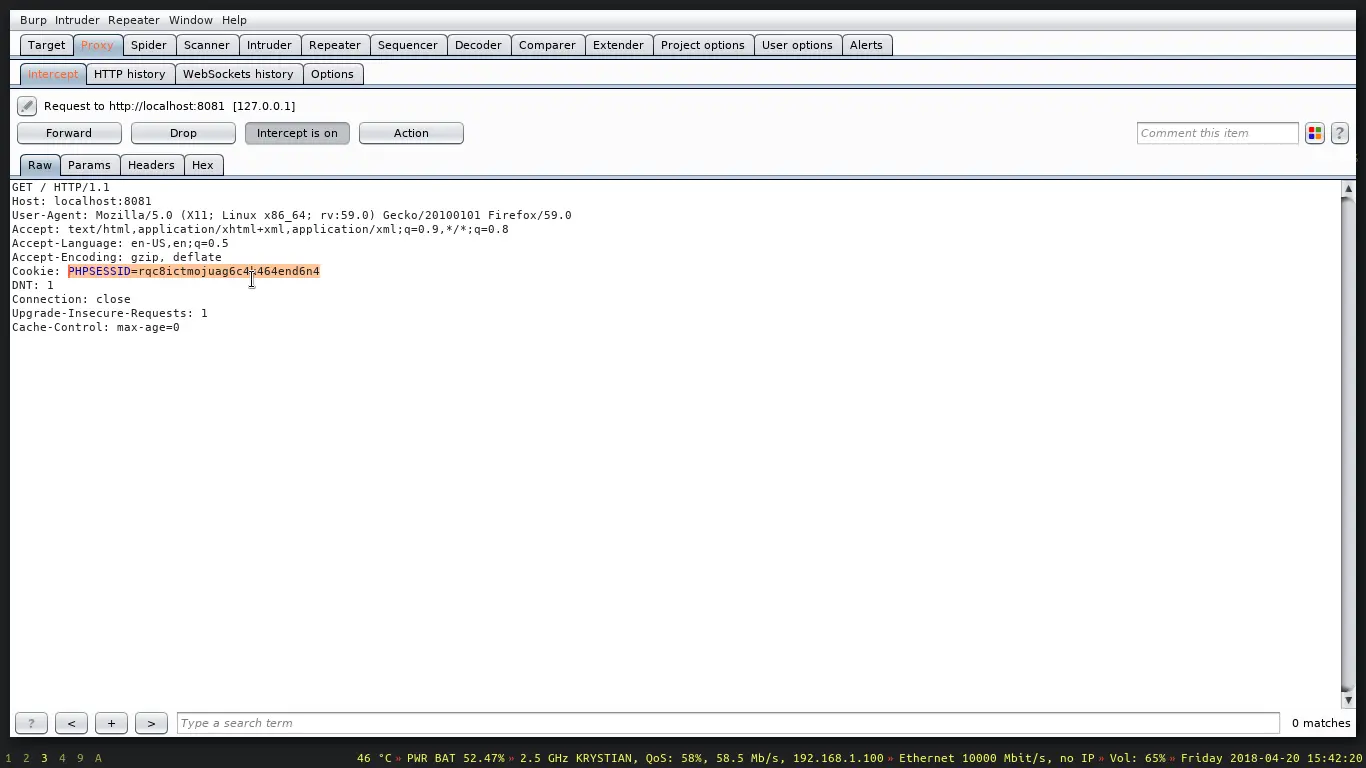This screenshot has height=768, width=1366.
Task: Select workspace tag 9 in the status bar
Action: 79,758
